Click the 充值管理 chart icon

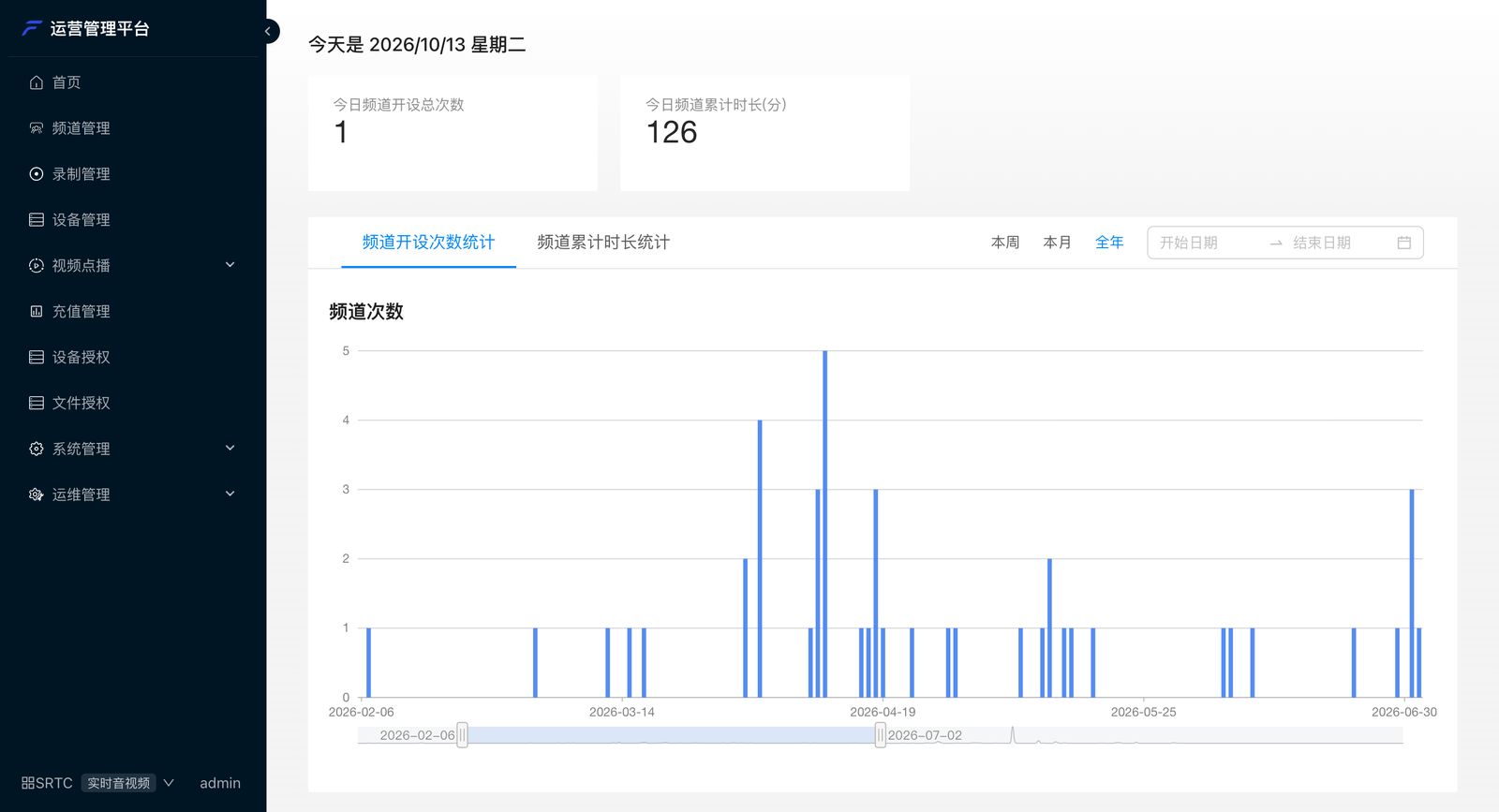[37, 312]
